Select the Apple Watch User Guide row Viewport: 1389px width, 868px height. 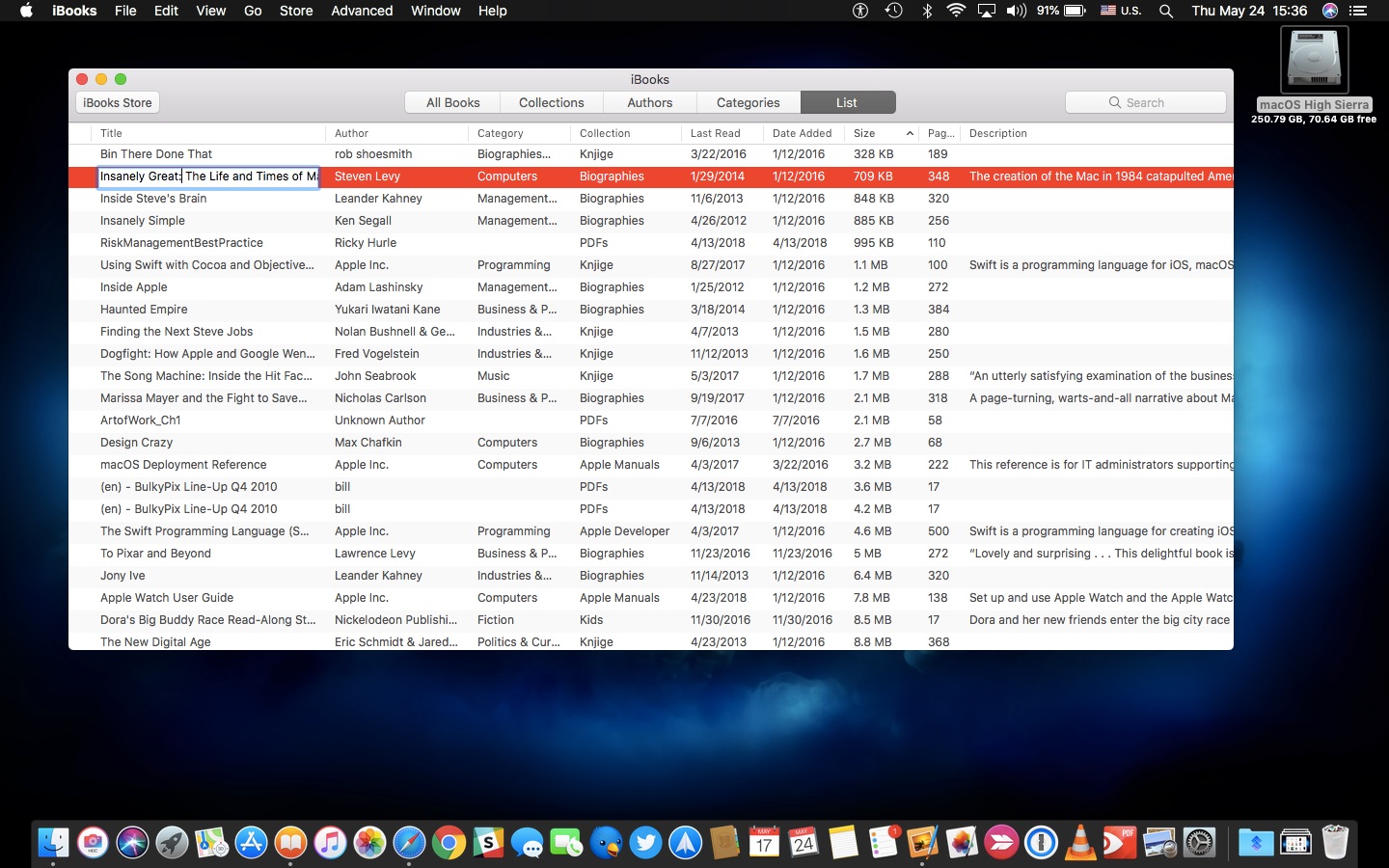(x=651, y=598)
